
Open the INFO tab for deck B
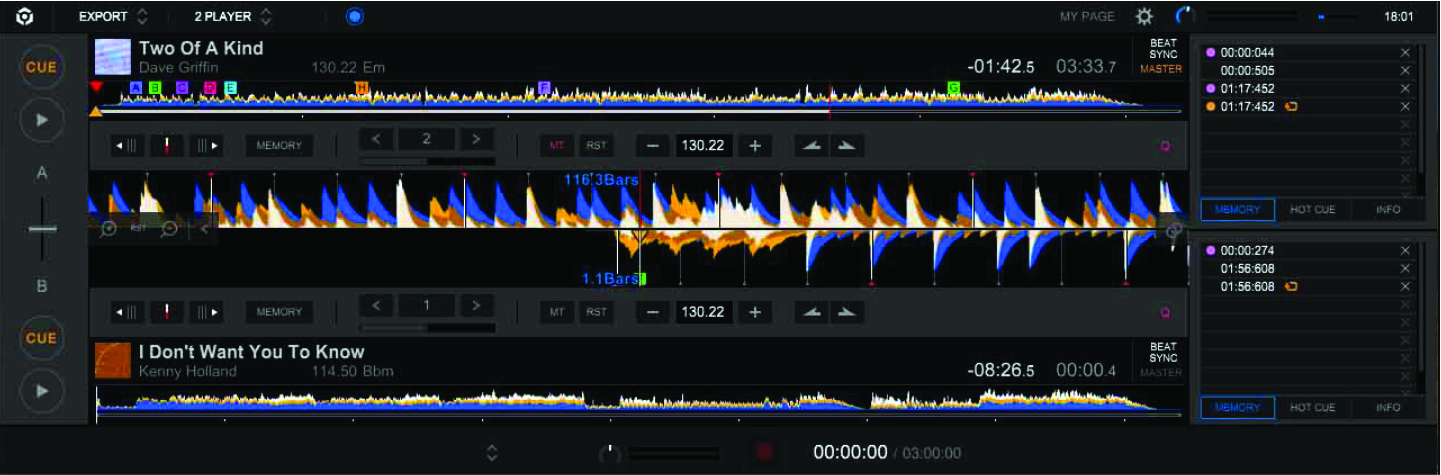1387,408
